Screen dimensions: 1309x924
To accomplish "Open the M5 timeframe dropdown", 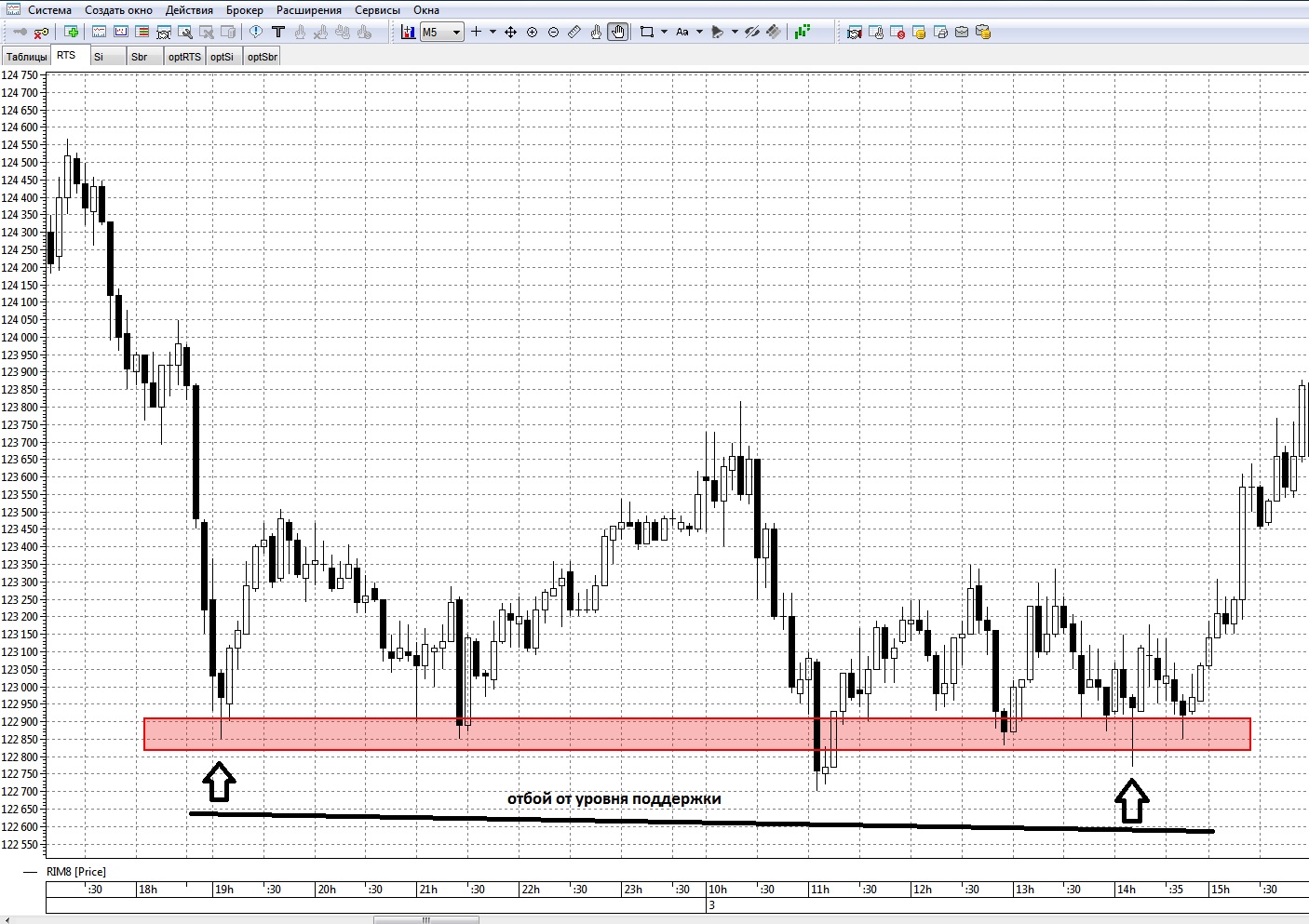I will [x=441, y=32].
